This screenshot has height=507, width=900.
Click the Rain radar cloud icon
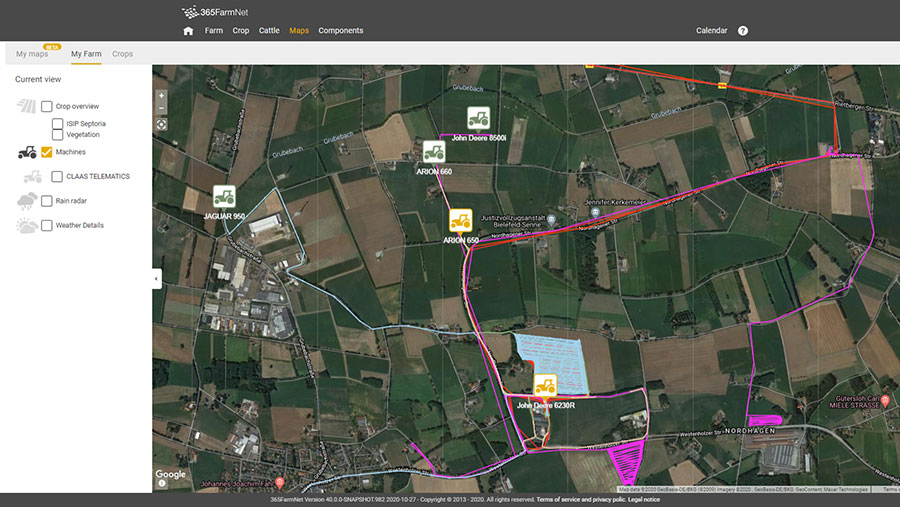point(27,201)
